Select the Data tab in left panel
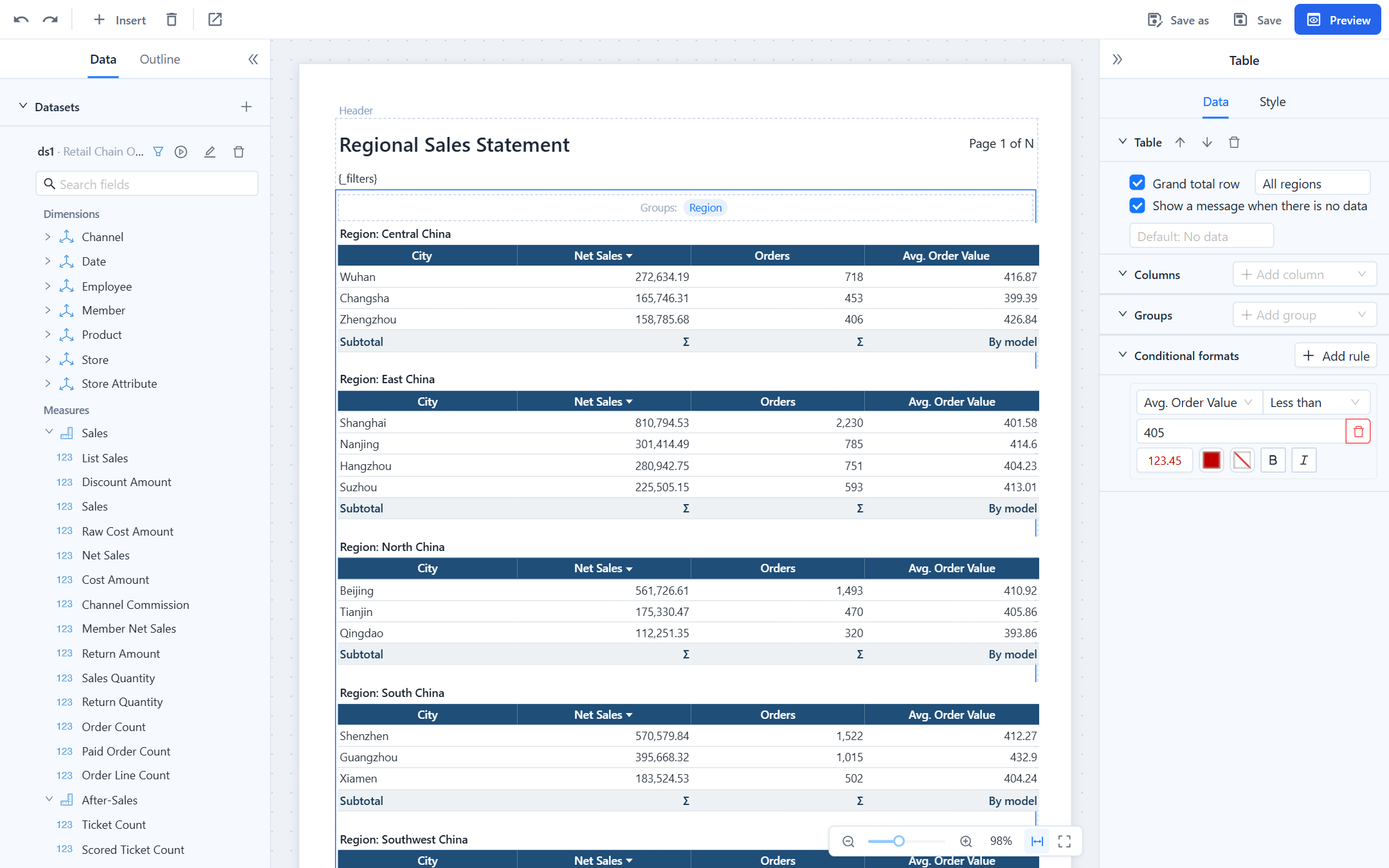 point(103,59)
